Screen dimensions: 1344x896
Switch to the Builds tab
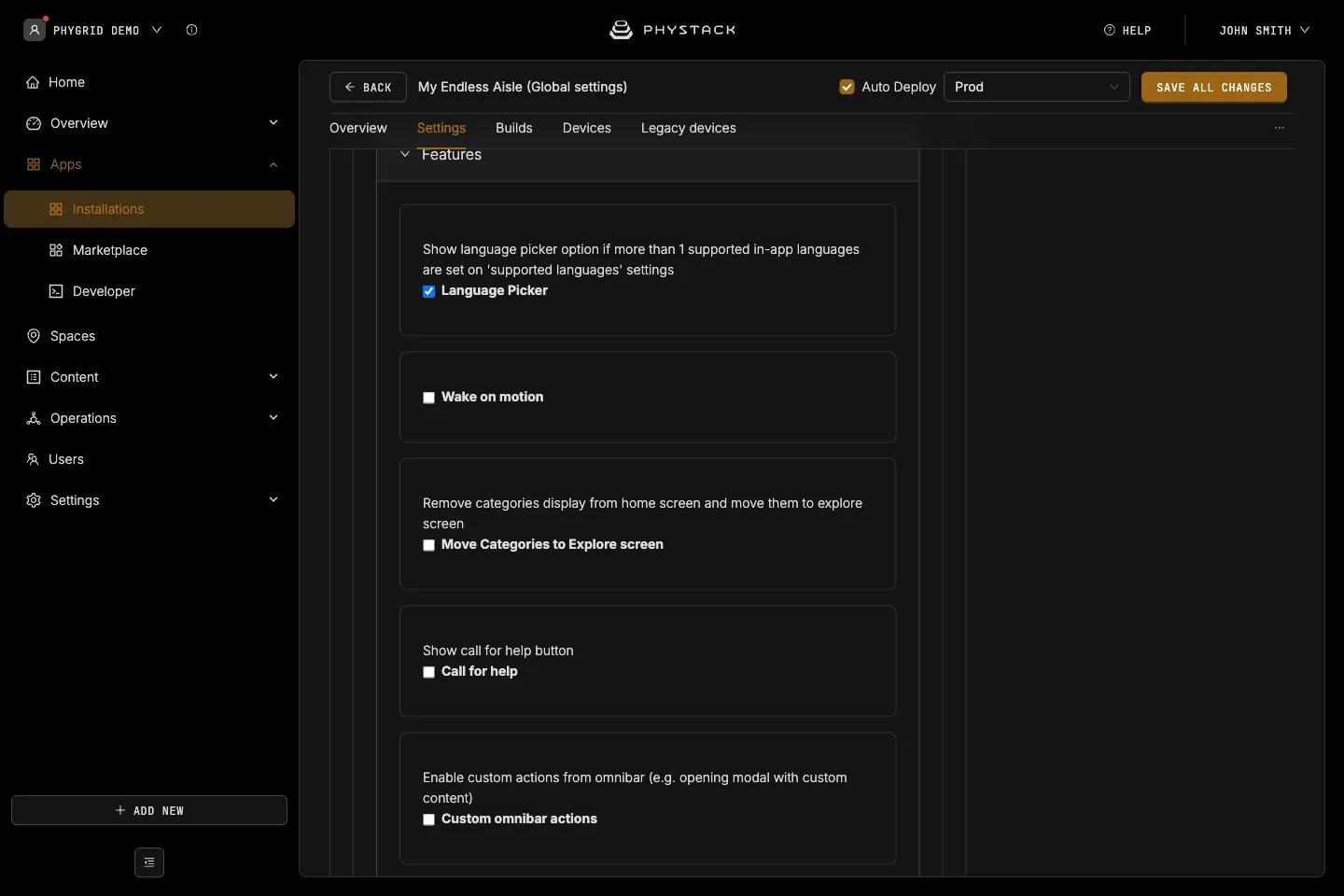pos(514,128)
